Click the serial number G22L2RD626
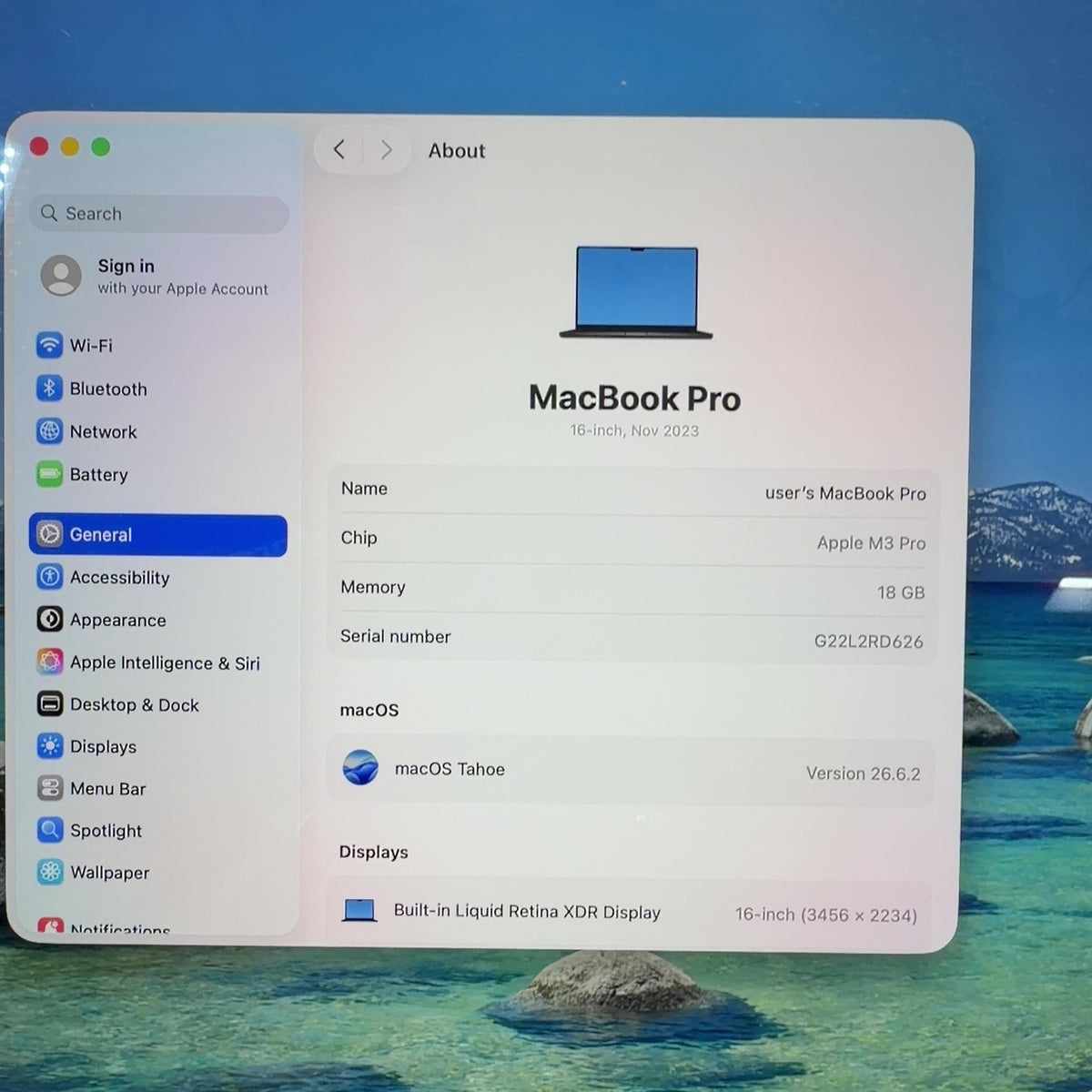Viewport: 1092px width, 1092px height. (x=868, y=642)
